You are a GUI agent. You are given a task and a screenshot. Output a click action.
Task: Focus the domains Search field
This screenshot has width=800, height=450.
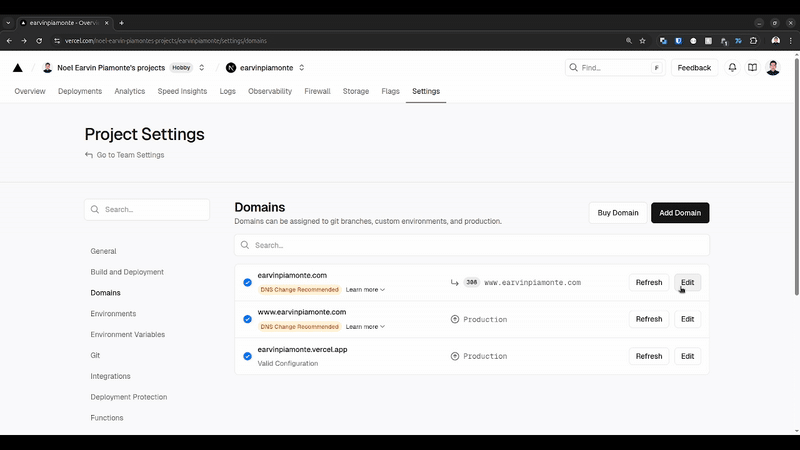[472, 245]
